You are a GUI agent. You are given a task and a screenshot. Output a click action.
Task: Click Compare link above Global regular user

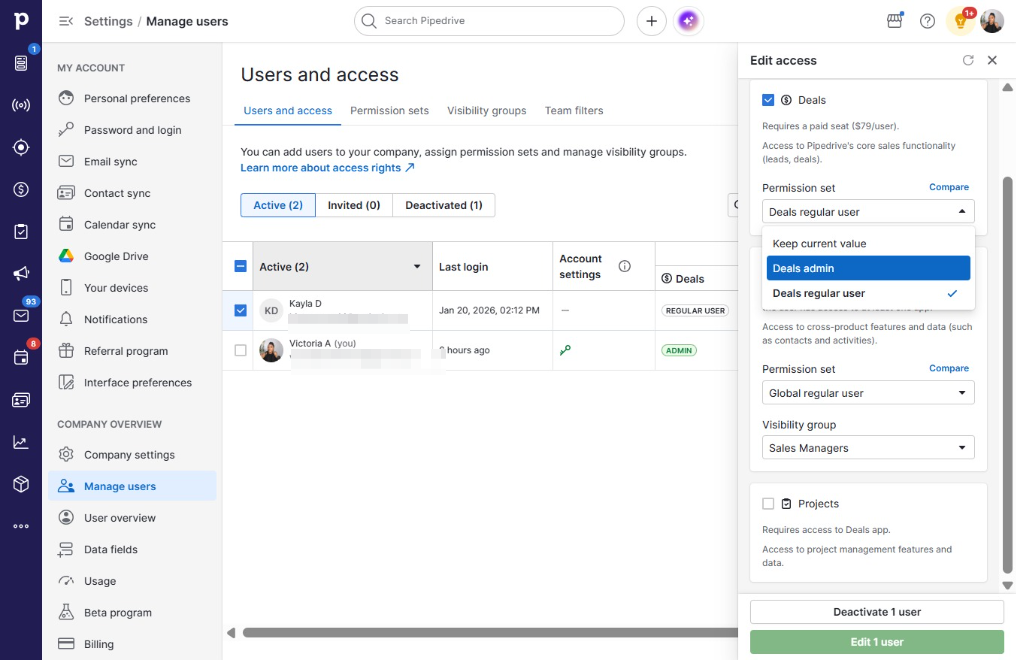(949, 369)
